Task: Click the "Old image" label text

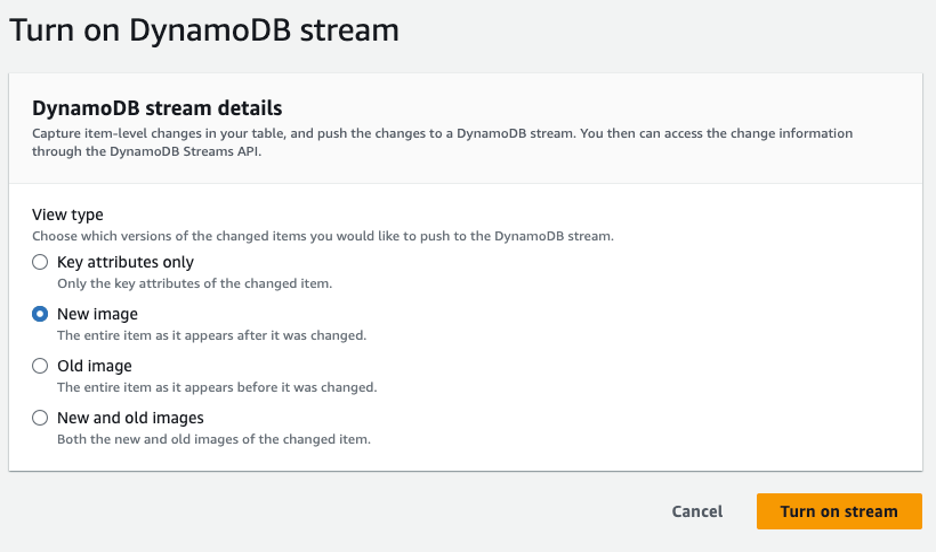Action: coord(94,366)
